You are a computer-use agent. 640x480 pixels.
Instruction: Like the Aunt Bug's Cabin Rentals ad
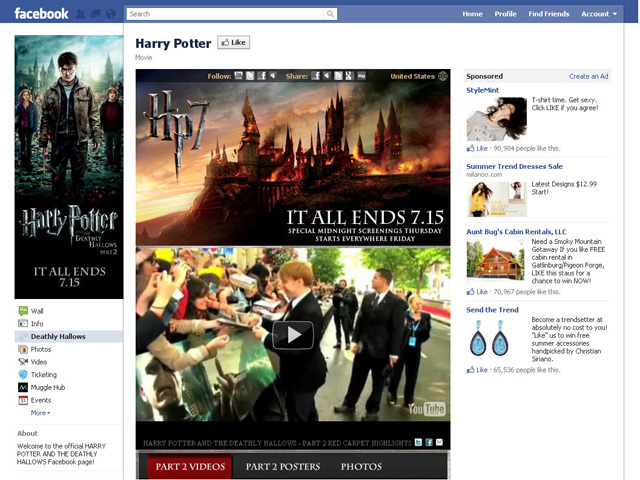coord(477,292)
